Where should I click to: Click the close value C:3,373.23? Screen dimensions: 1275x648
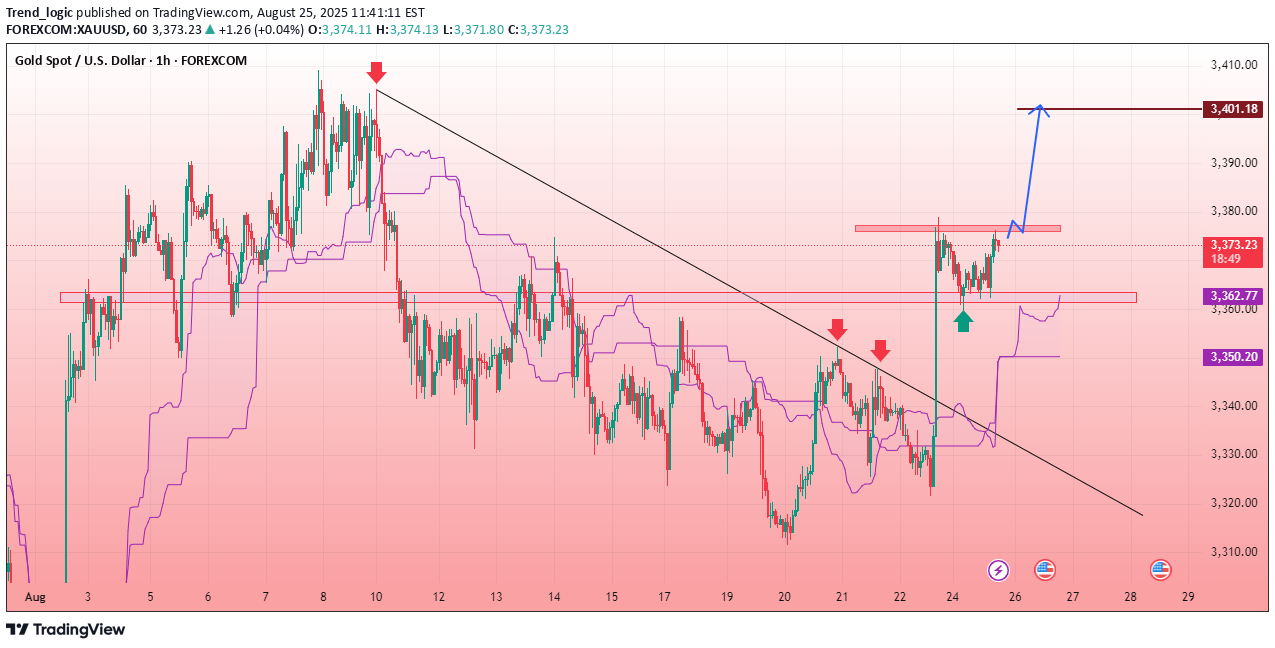pyautogui.click(x=537, y=29)
